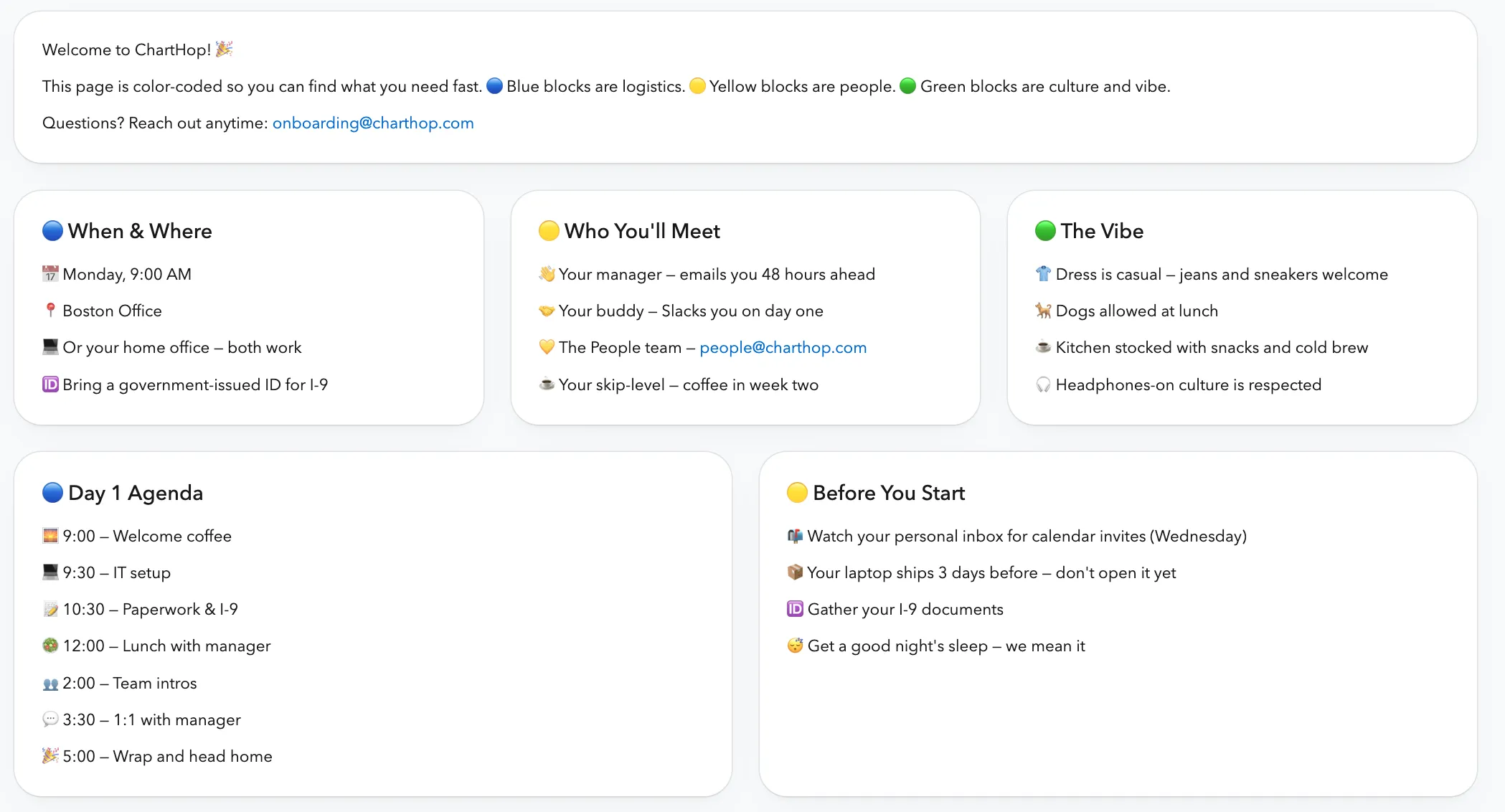The width and height of the screenshot is (1505, 812).
Task: Click the ID icon beside Gather your I-9 documents
Action: 795,608
